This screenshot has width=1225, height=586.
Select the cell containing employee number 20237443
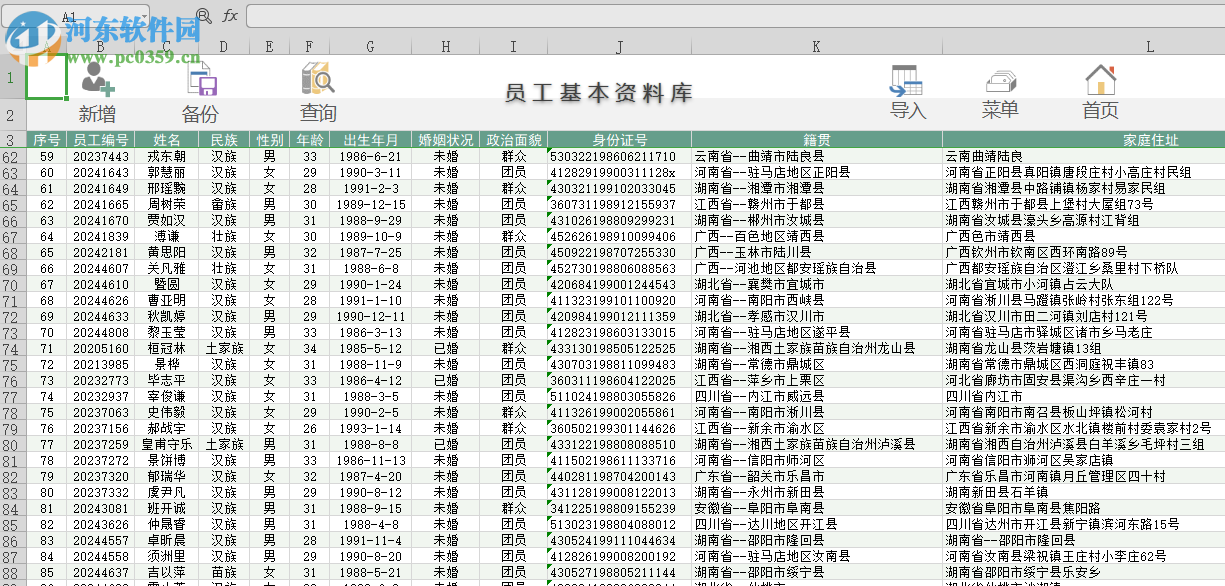pos(103,155)
